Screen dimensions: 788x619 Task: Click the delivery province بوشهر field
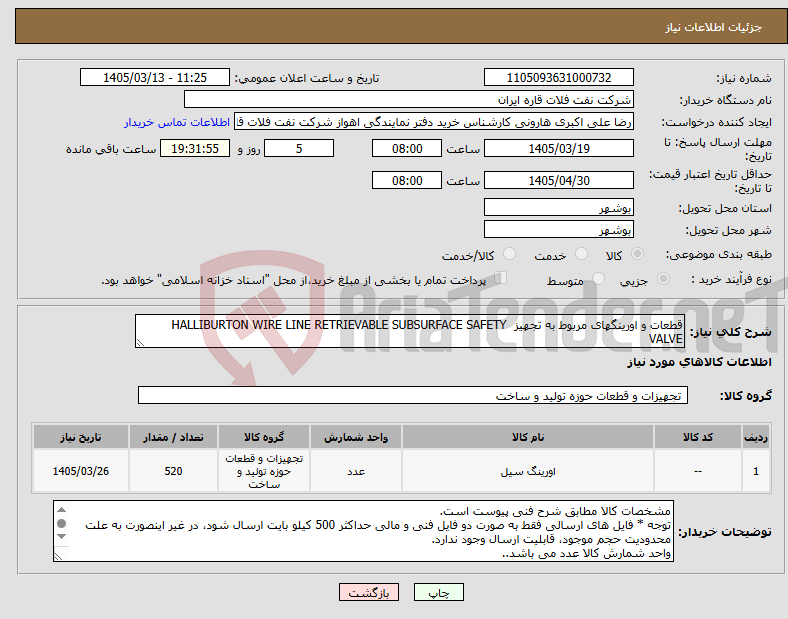click(x=558, y=208)
